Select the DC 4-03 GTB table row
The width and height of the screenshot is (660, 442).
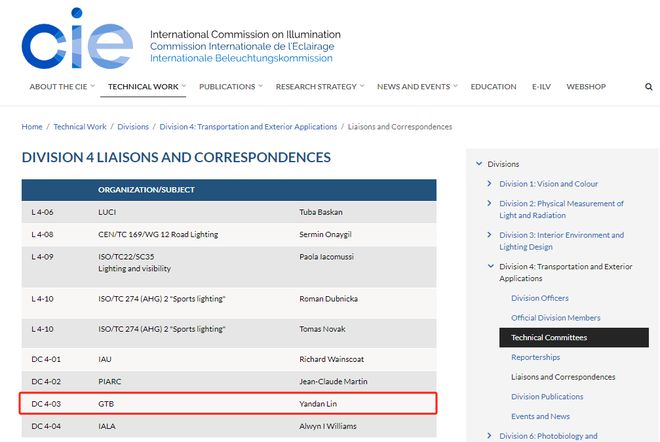pos(228,404)
